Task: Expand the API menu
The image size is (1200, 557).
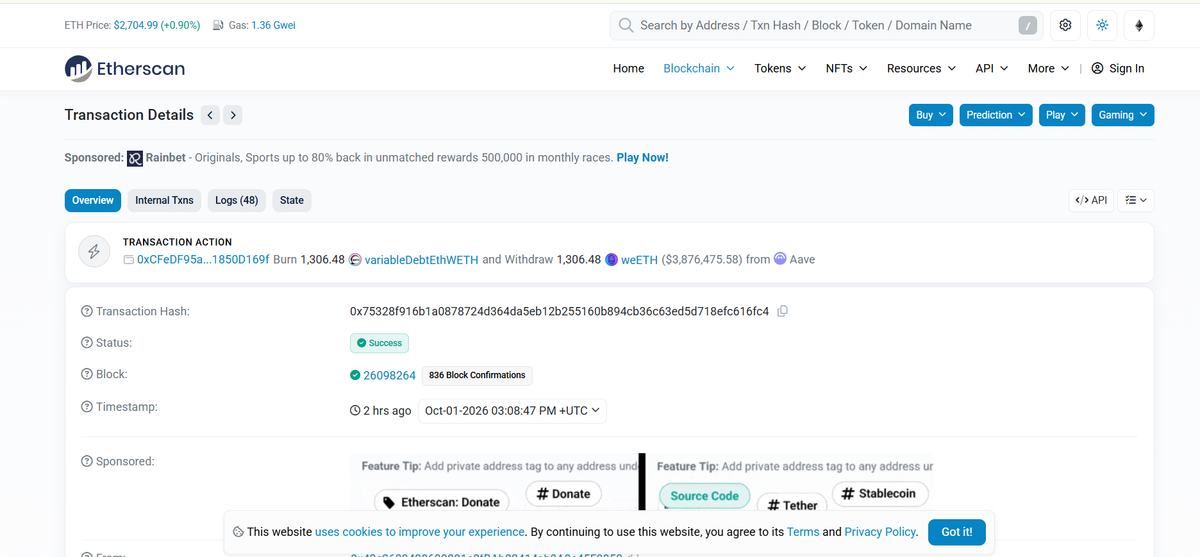Action: (x=993, y=68)
